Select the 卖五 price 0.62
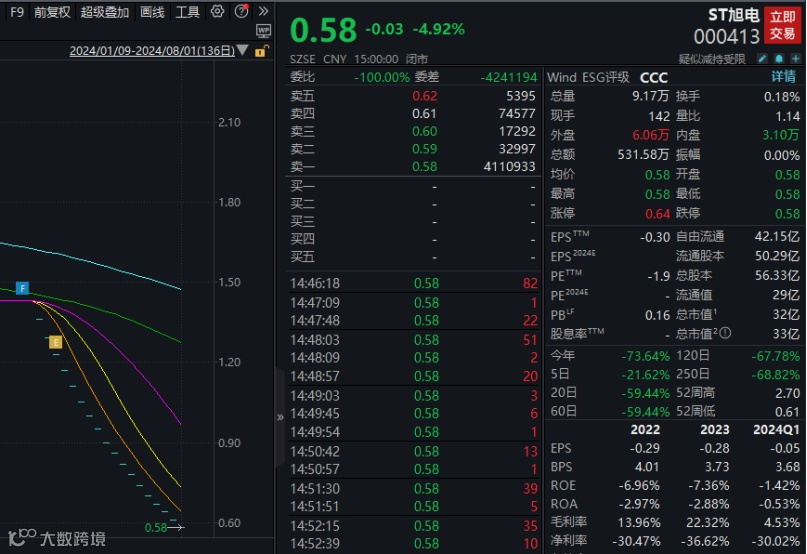 (x=425, y=96)
